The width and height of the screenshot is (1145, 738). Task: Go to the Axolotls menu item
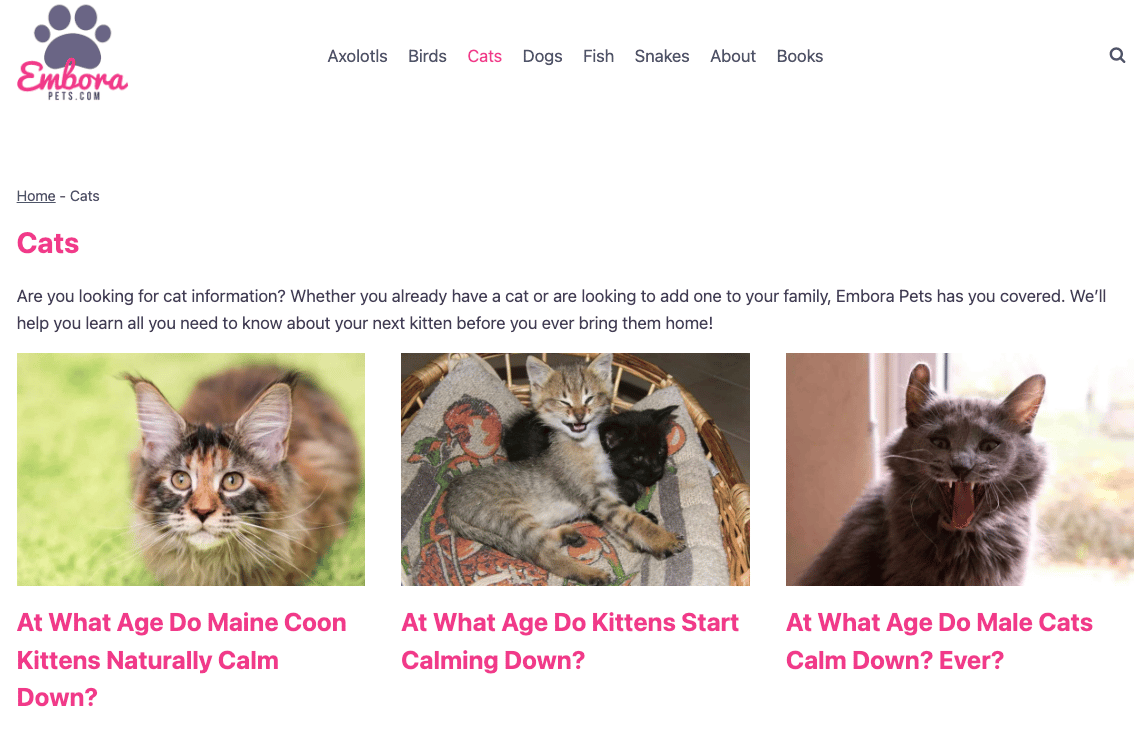pos(357,56)
